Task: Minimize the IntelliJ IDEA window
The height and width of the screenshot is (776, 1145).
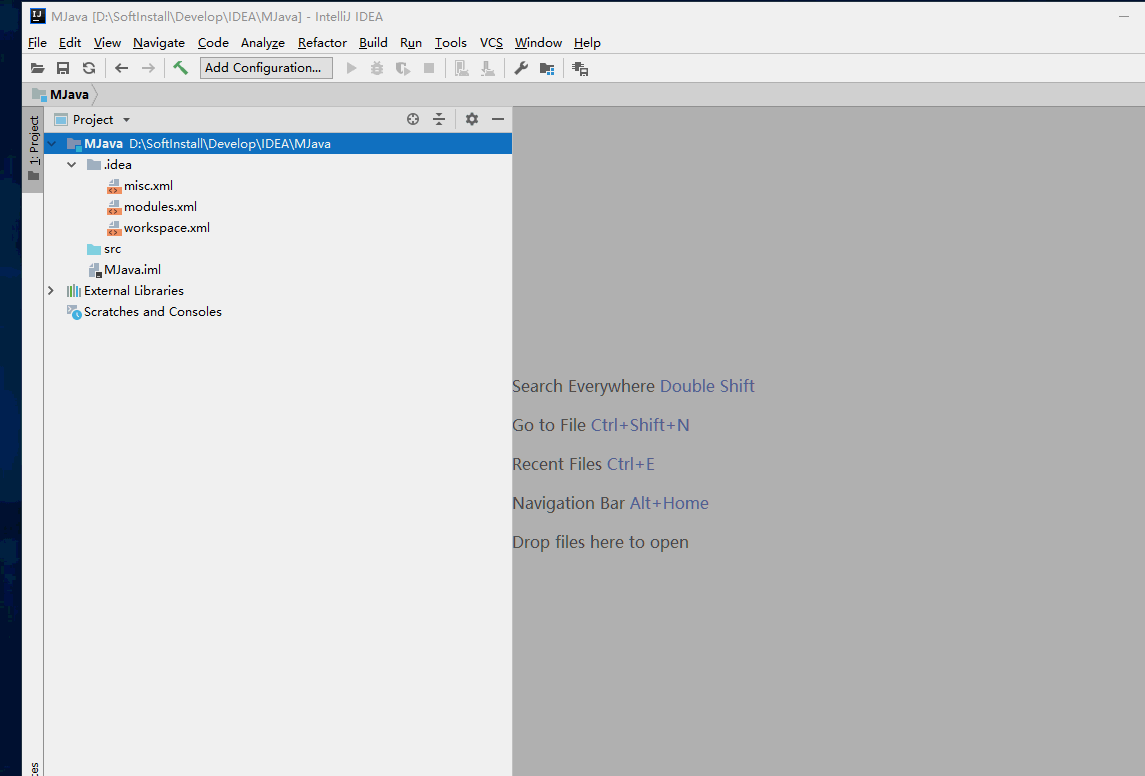Action: point(1124,16)
